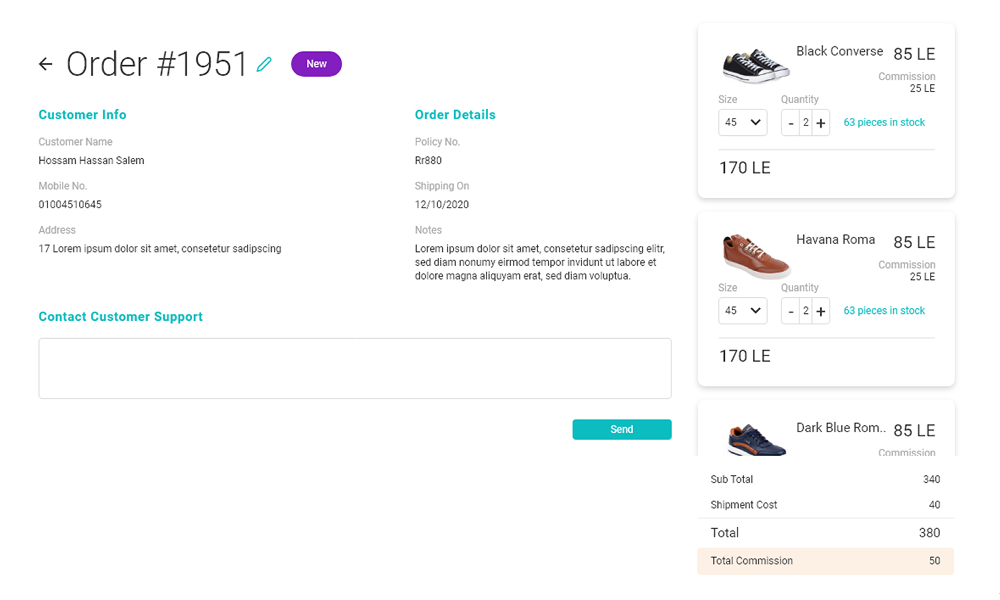Click the Havana Roma product title
This screenshot has height=600, width=1000.
coord(835,240)
